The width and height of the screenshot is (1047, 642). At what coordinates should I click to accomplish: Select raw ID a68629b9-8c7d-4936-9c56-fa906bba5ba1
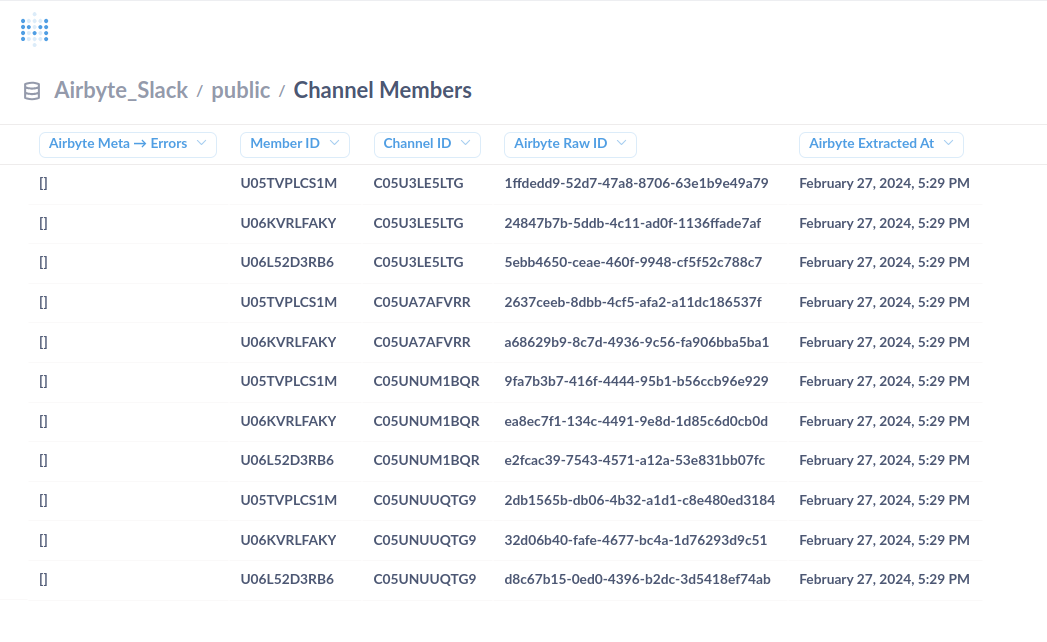(636, 342)
